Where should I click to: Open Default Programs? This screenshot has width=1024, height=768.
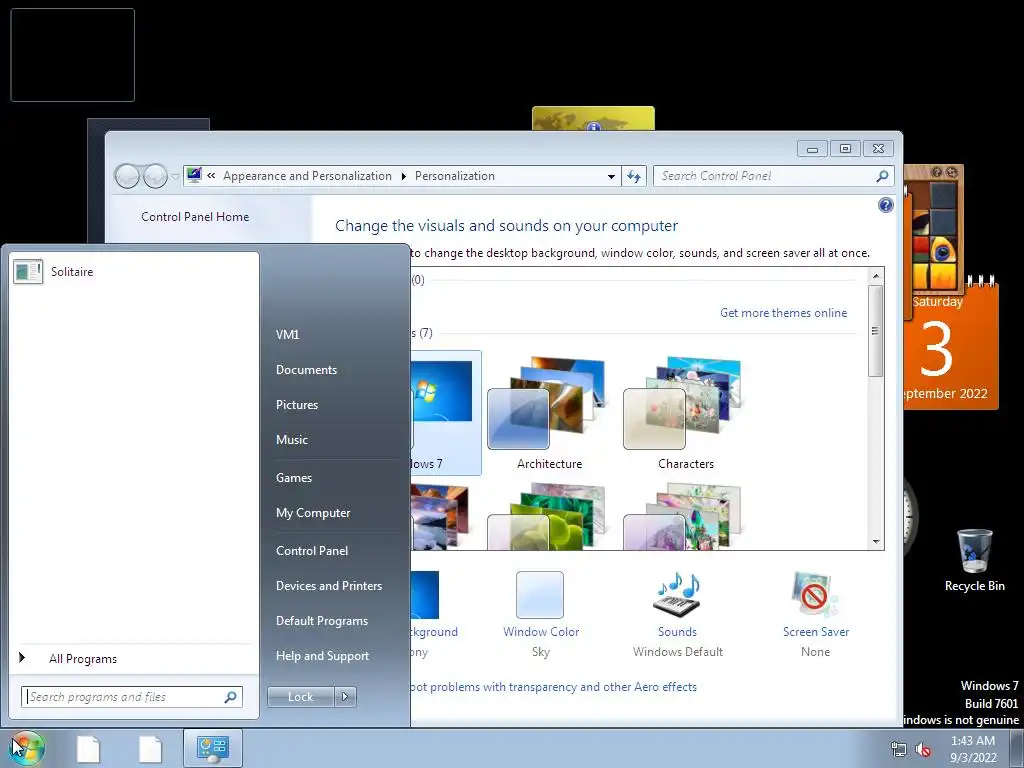coord(321,621)
